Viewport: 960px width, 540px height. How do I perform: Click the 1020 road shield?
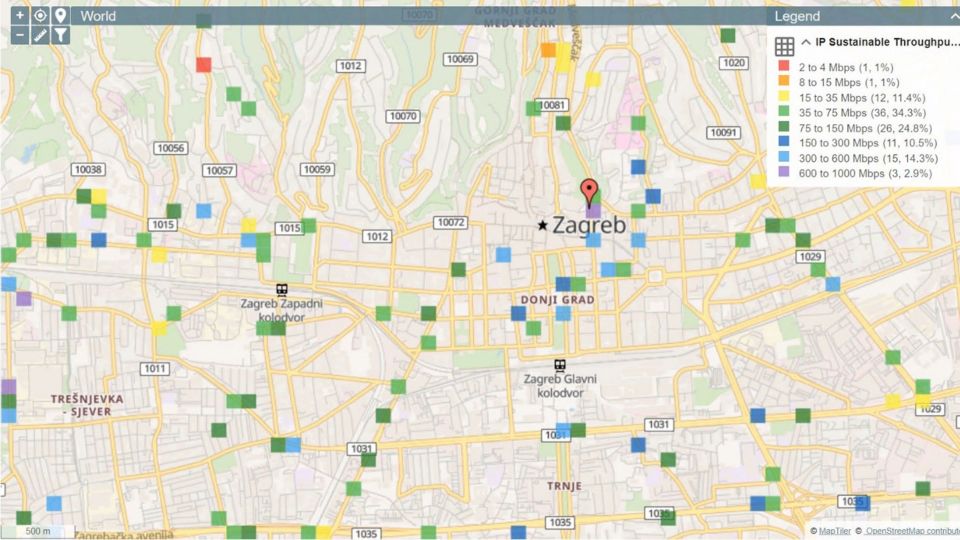[733, 62]
